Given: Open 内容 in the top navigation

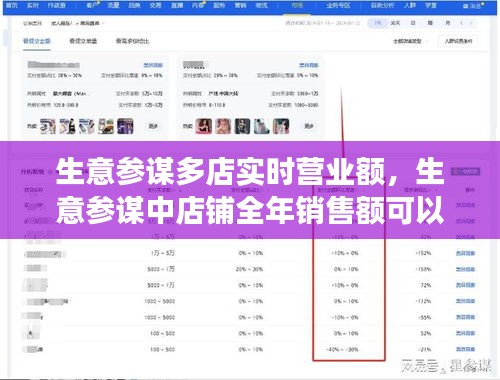Looking at the screenshot, I should coord(198,5).
